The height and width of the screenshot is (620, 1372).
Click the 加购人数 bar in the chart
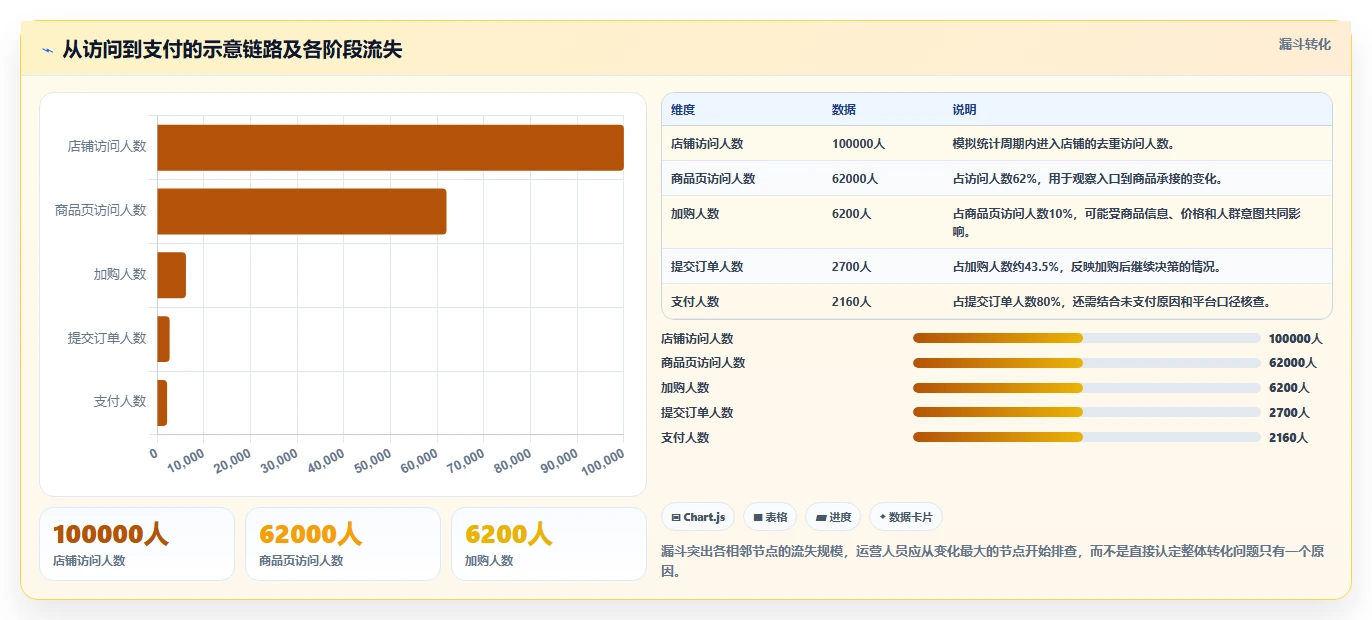coord(171,275)
